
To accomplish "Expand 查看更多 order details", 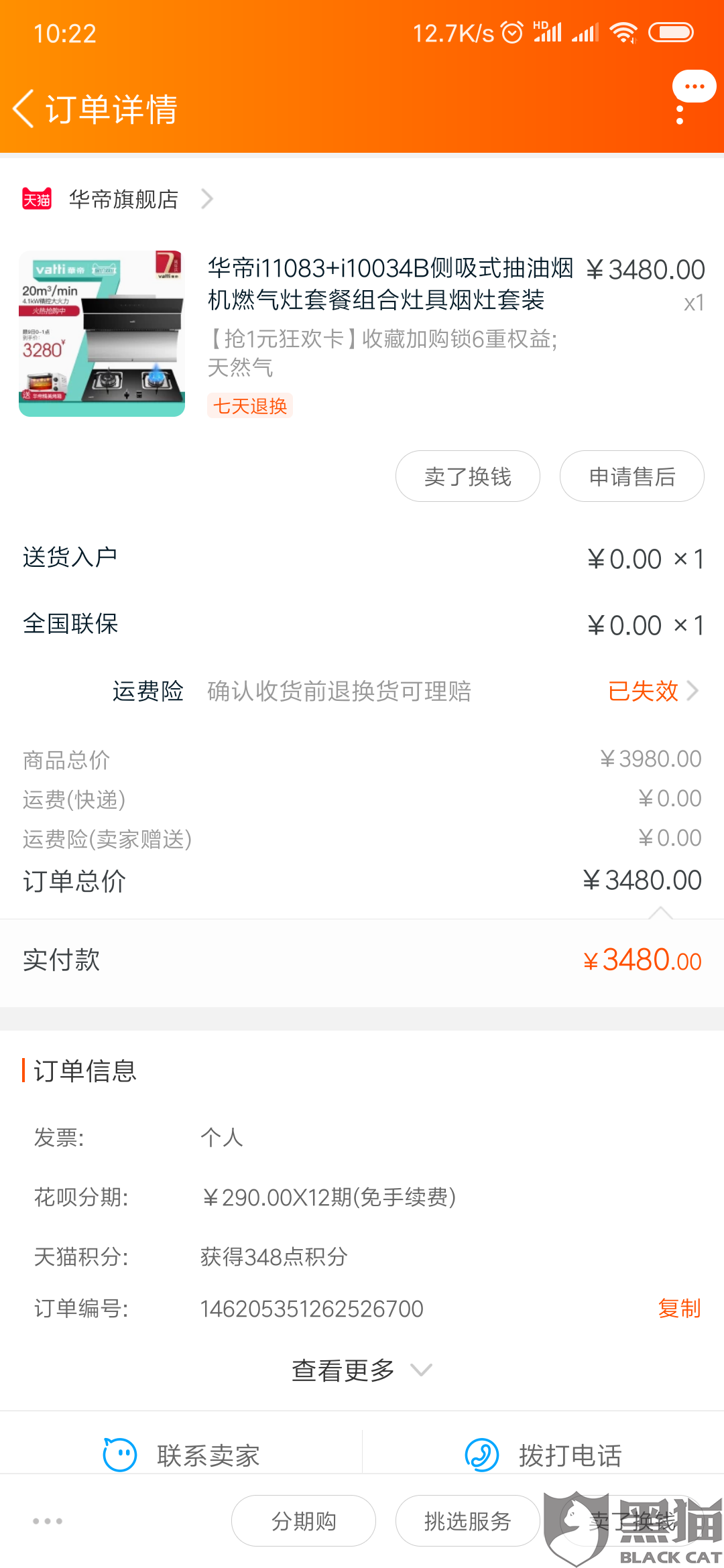I will 362,1370.
